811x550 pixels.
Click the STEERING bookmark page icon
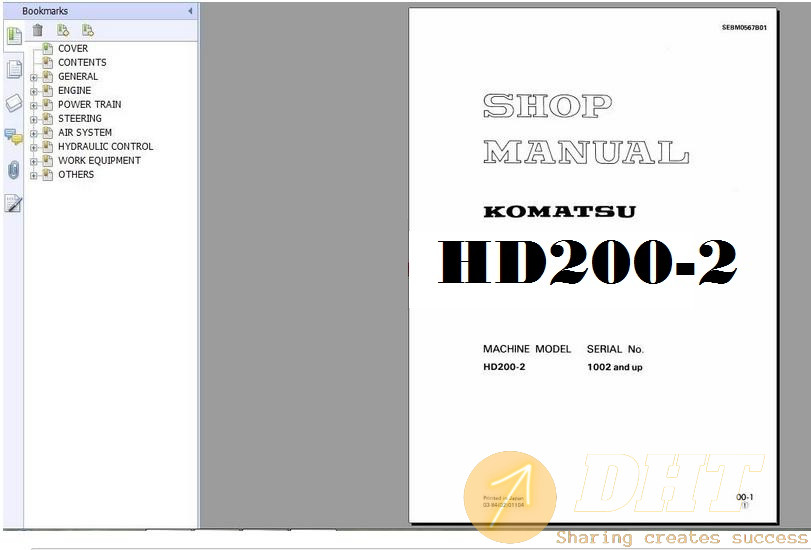click(x=48, y=118)
